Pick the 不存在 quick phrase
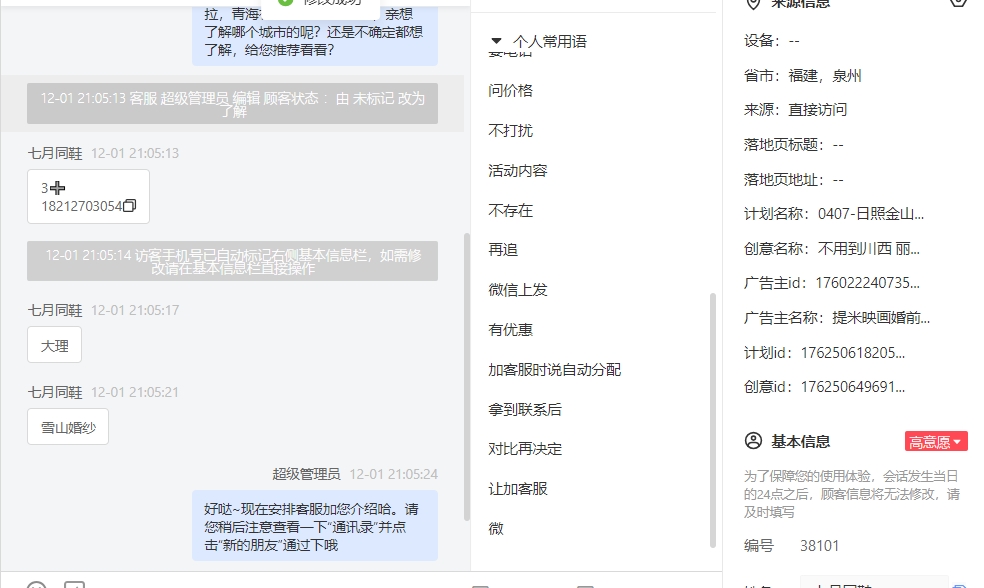This screenshot has height=588, width=984. (x=510, y=211)
